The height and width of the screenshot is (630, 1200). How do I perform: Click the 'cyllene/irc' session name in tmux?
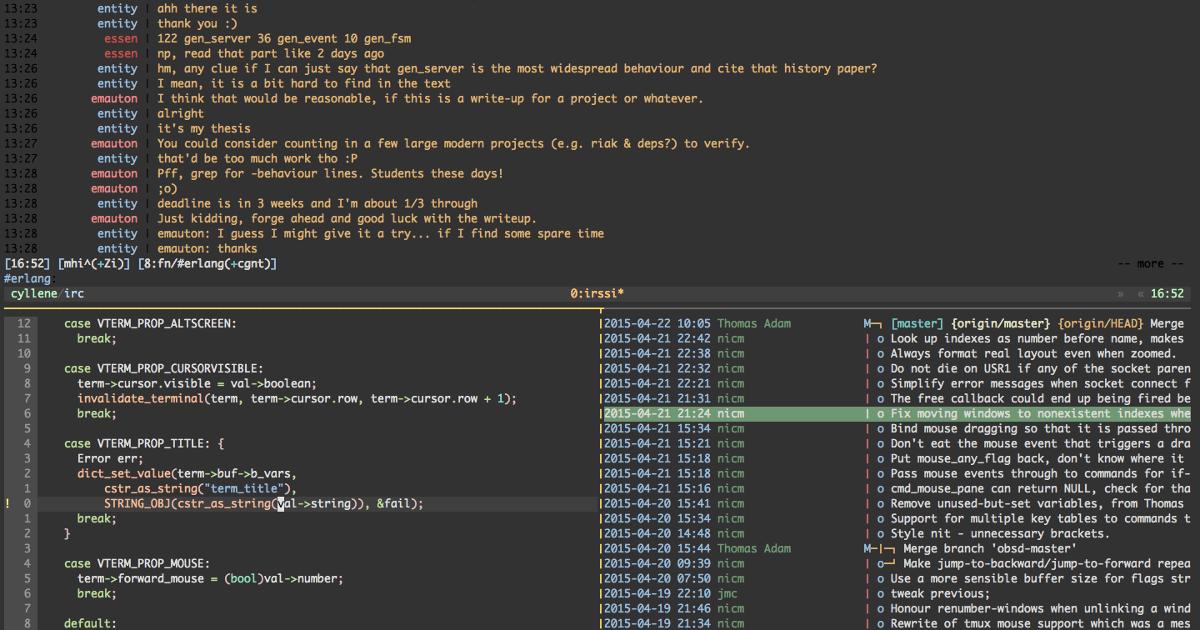tap(47, 294)
